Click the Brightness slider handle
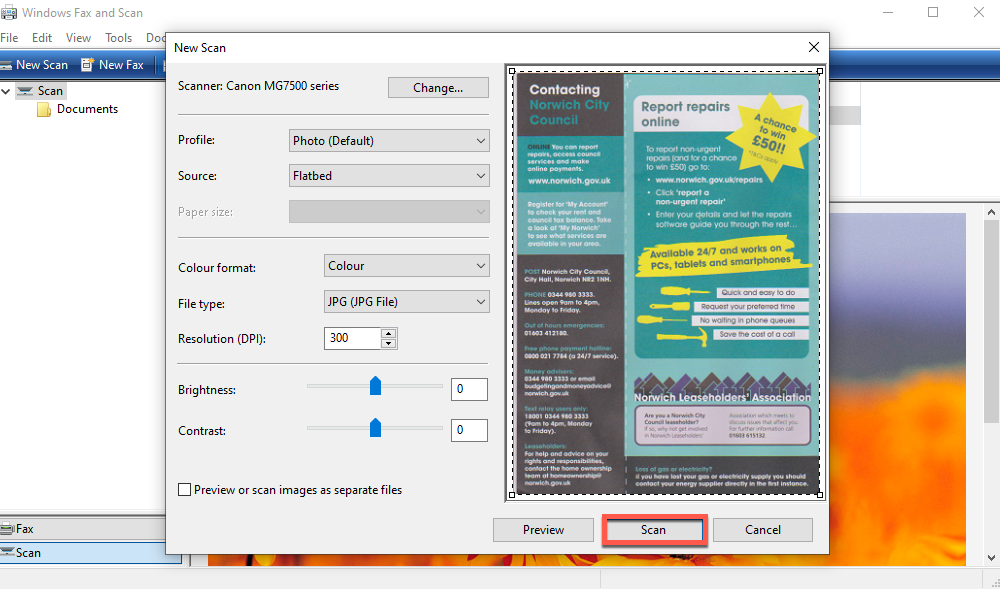Viewport: 1000px width, 589px height. pyautogui.click(x=376, y=386)
